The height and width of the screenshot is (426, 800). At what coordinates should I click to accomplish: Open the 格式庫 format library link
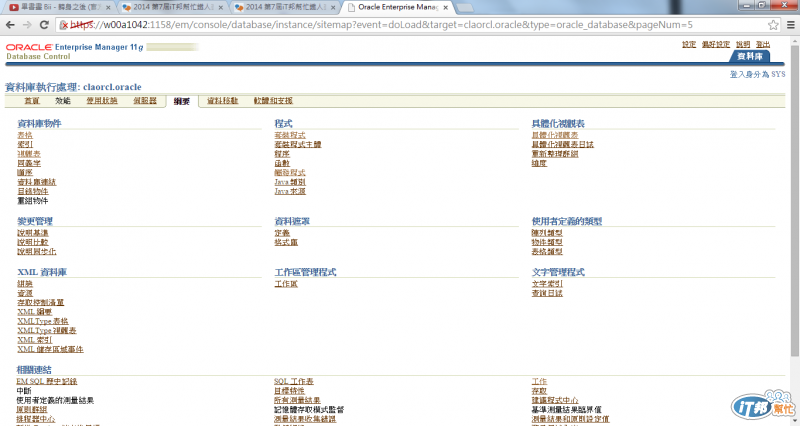pos(286,242)
